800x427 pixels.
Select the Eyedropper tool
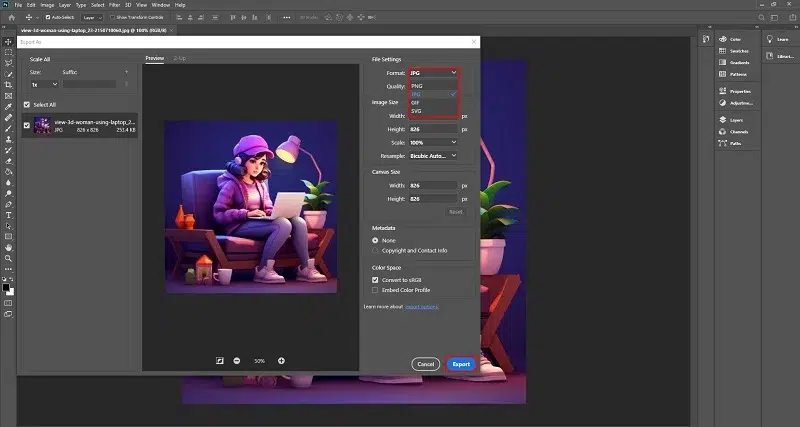click(x=8, y=107)
